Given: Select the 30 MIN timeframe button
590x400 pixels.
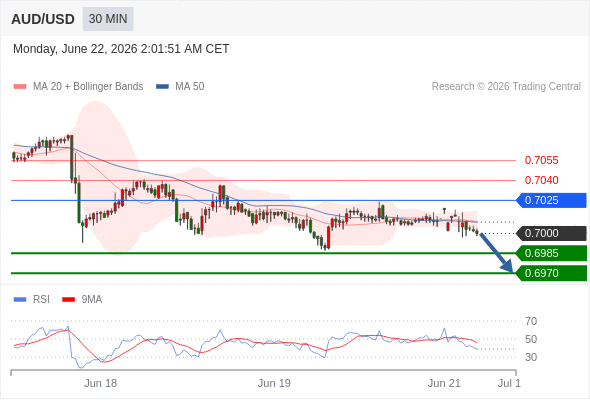Looking at the screenshot, I should (108, 19).
